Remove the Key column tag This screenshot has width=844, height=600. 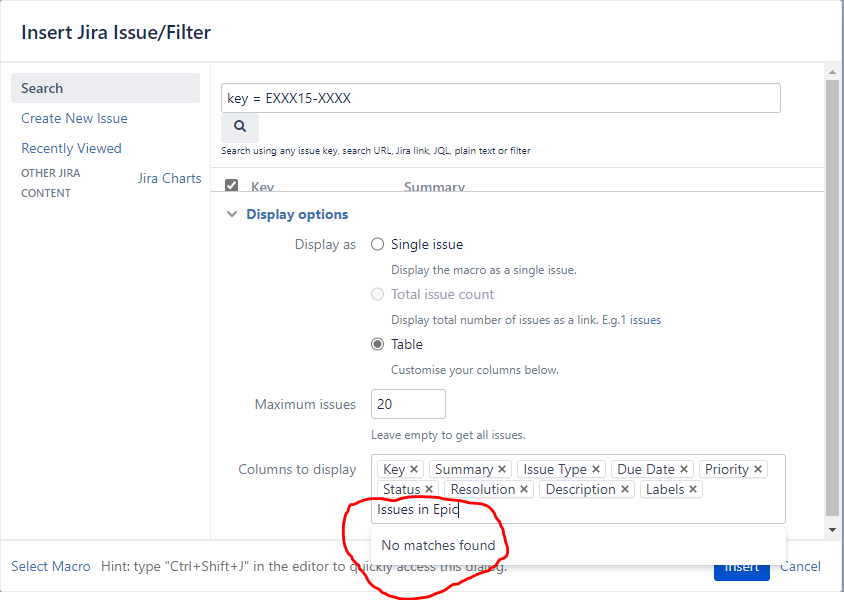[x=414, y=469]
